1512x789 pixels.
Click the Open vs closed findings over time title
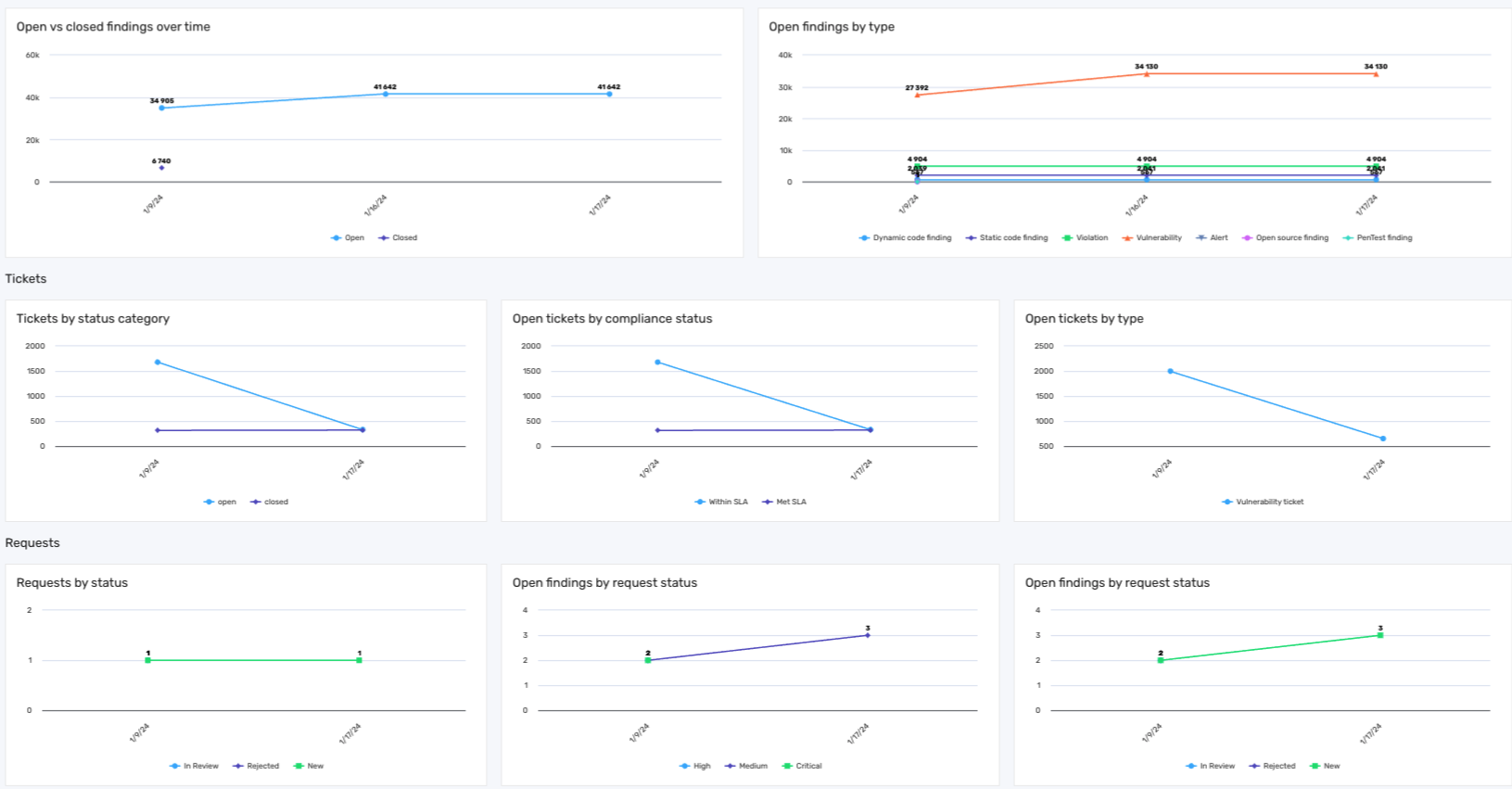(113, 27)
